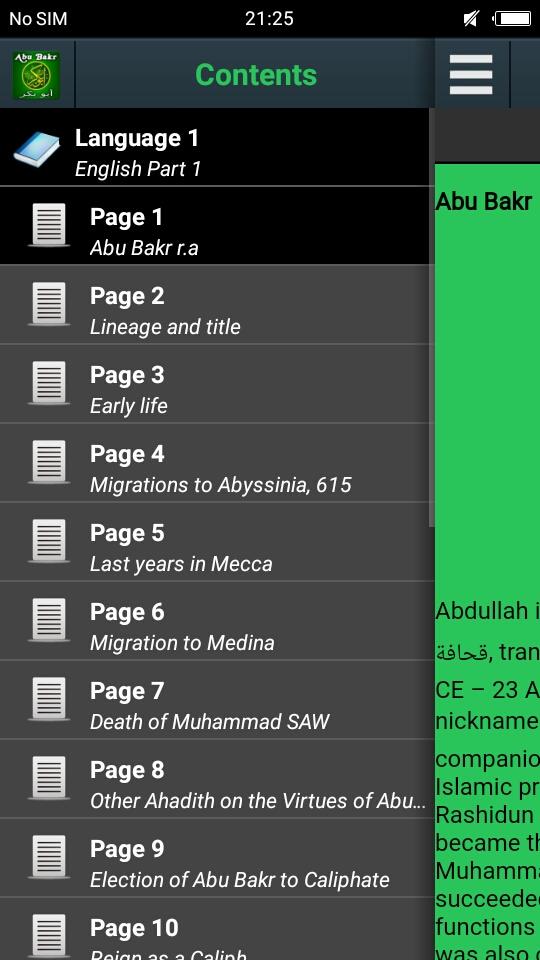Open Migration to Medina page

coord(182,643)
